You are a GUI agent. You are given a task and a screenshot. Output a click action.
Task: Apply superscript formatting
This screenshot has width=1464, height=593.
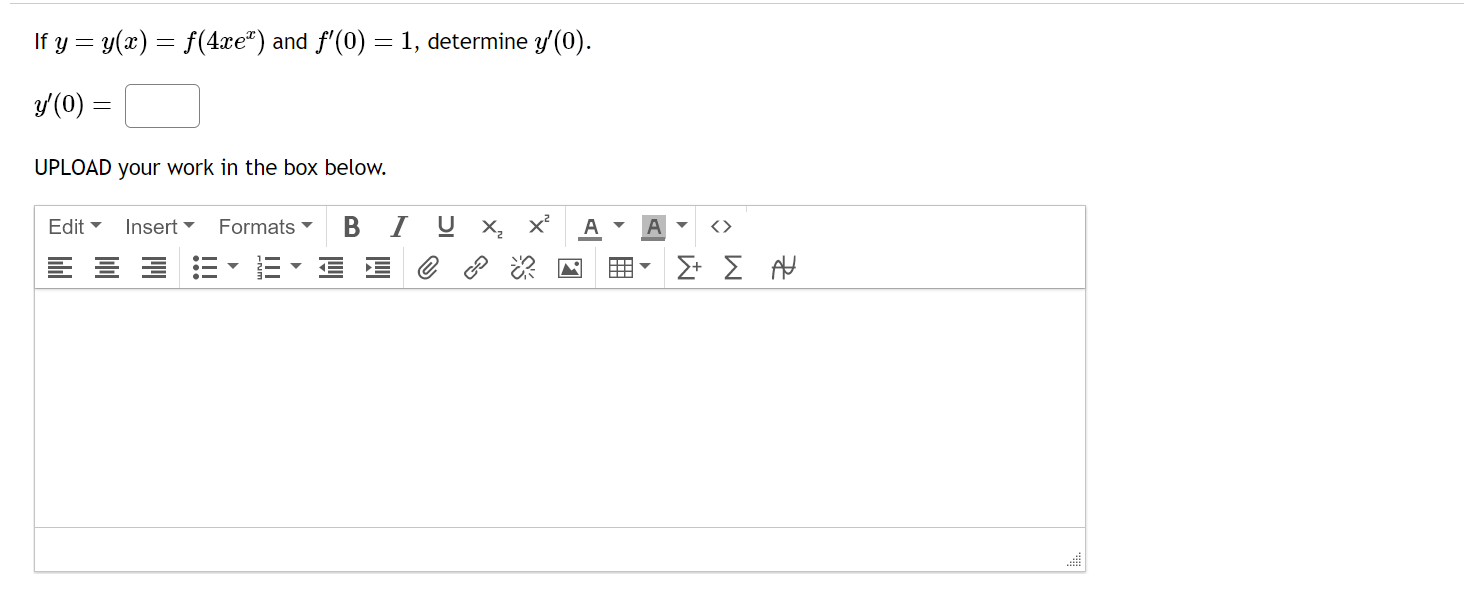(x=537, y=226)
